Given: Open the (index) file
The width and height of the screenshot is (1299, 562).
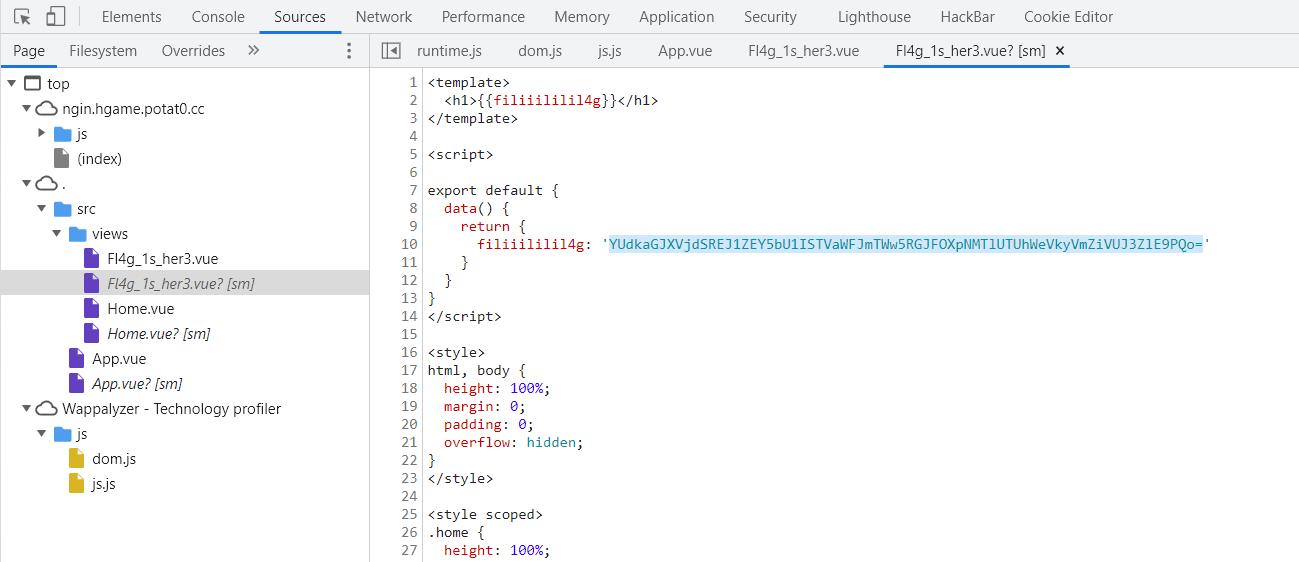Looking at the screenshot, I should point(99,159).
